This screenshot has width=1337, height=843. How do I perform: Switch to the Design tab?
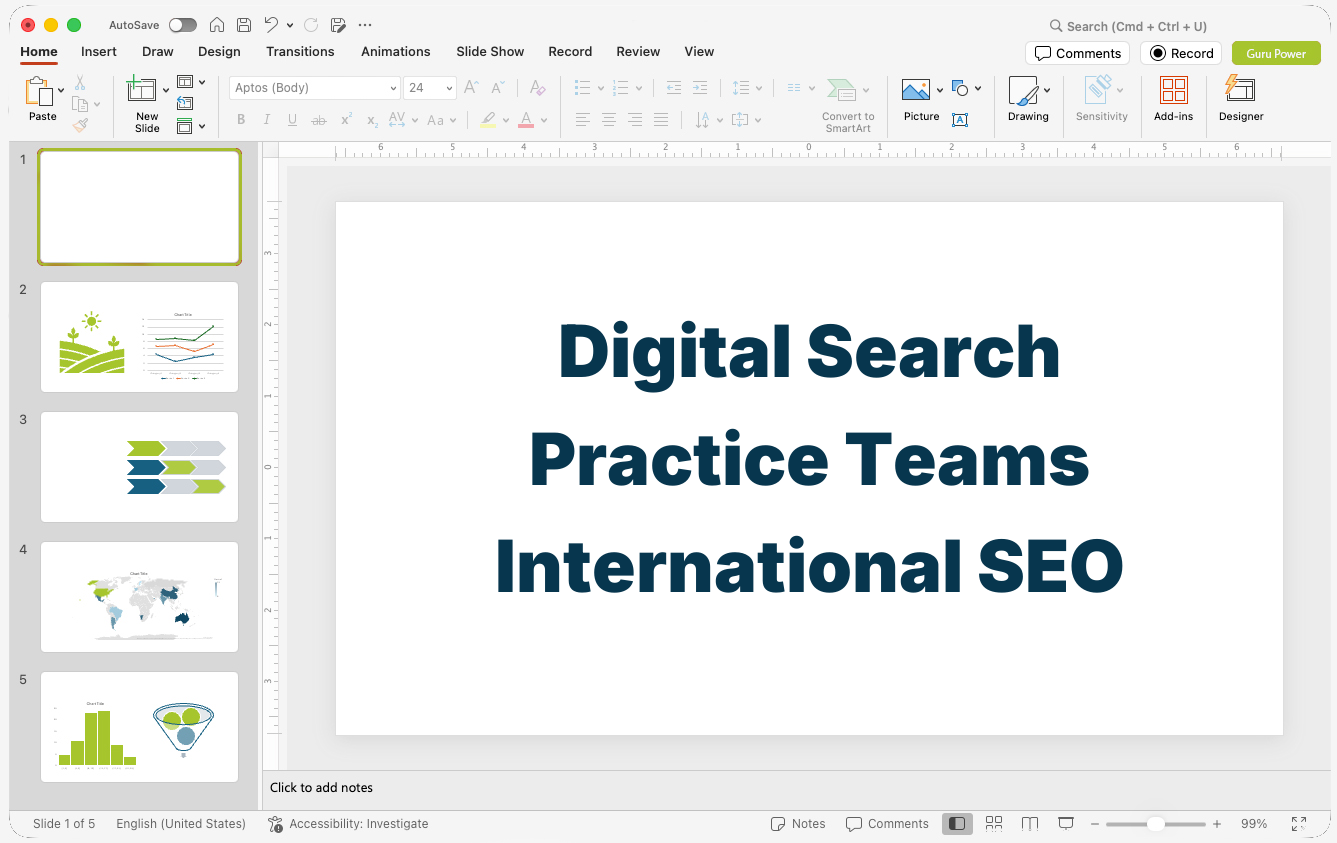tap(219, 51)
